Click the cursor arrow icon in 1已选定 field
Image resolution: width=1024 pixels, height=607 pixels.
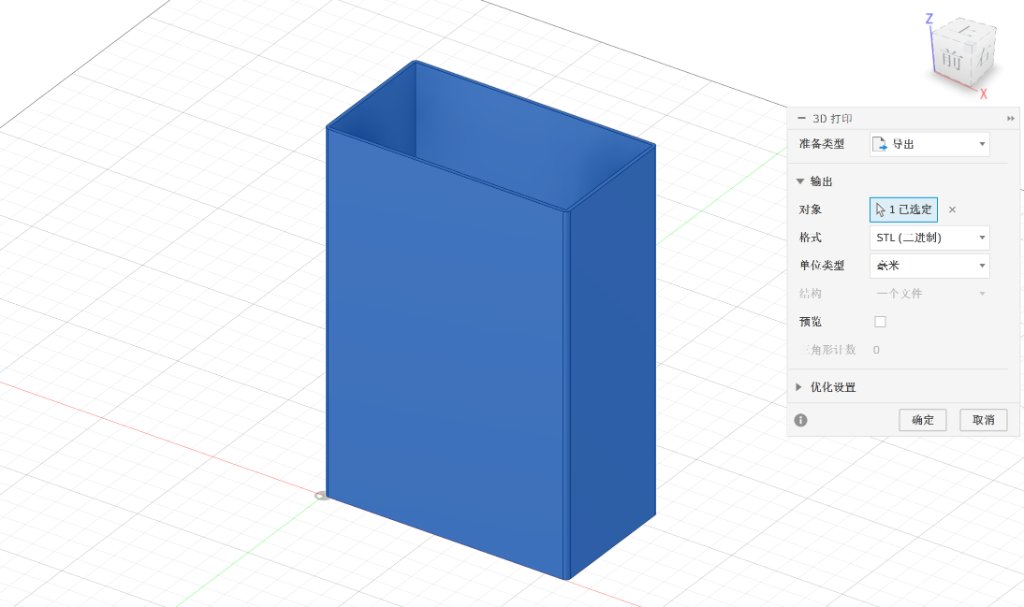[880, 209]
